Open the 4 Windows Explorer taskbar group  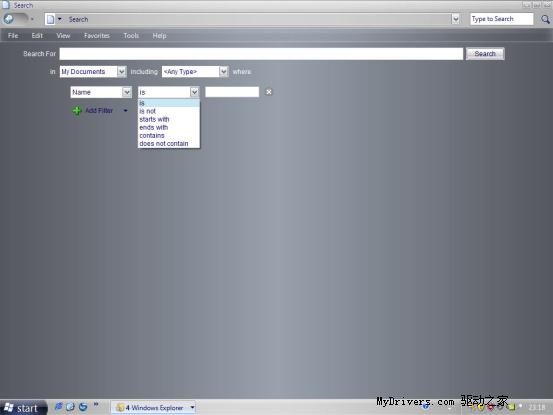(x=154, y=408)
